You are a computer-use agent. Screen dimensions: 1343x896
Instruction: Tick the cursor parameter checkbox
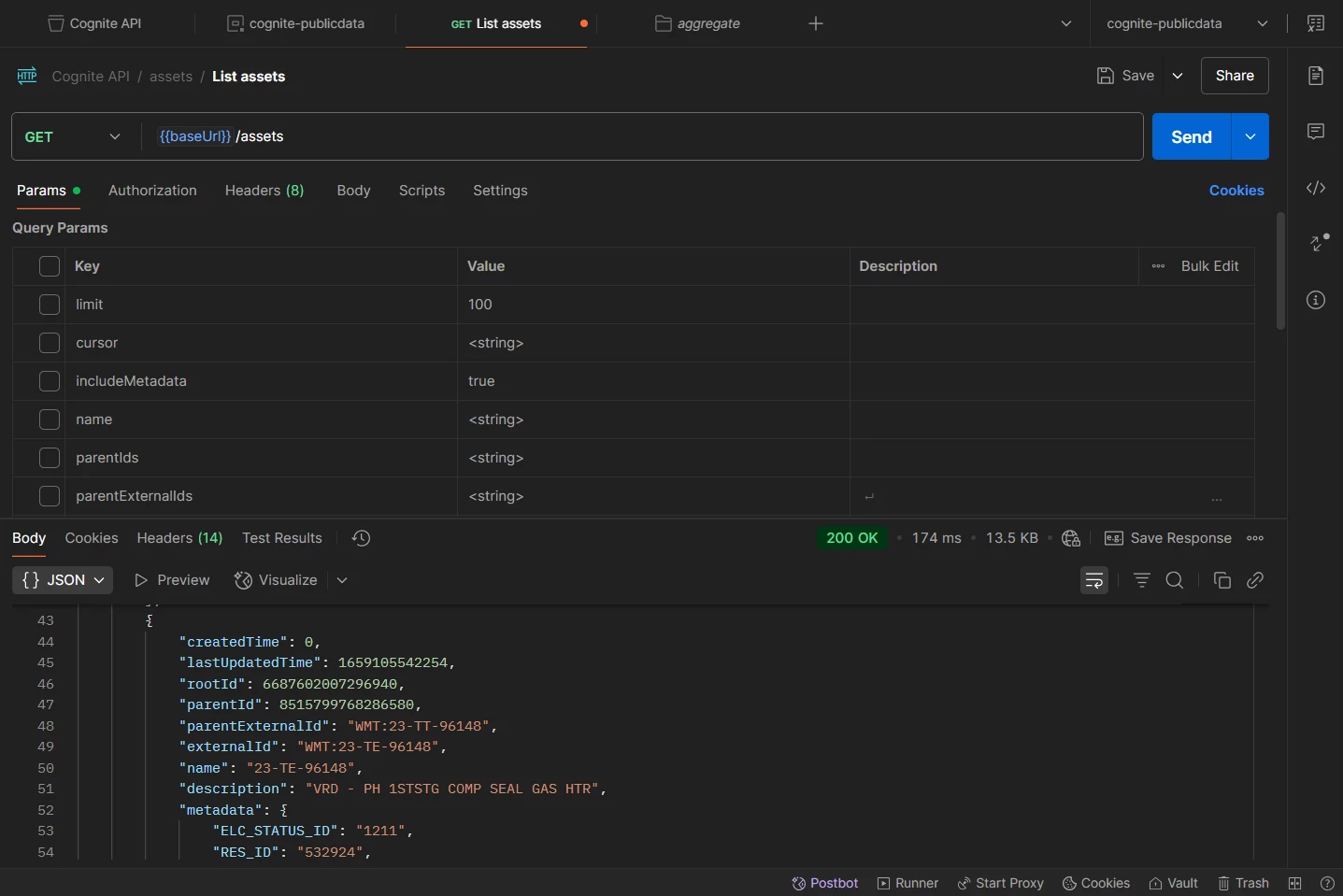click(x=50, y=343)
